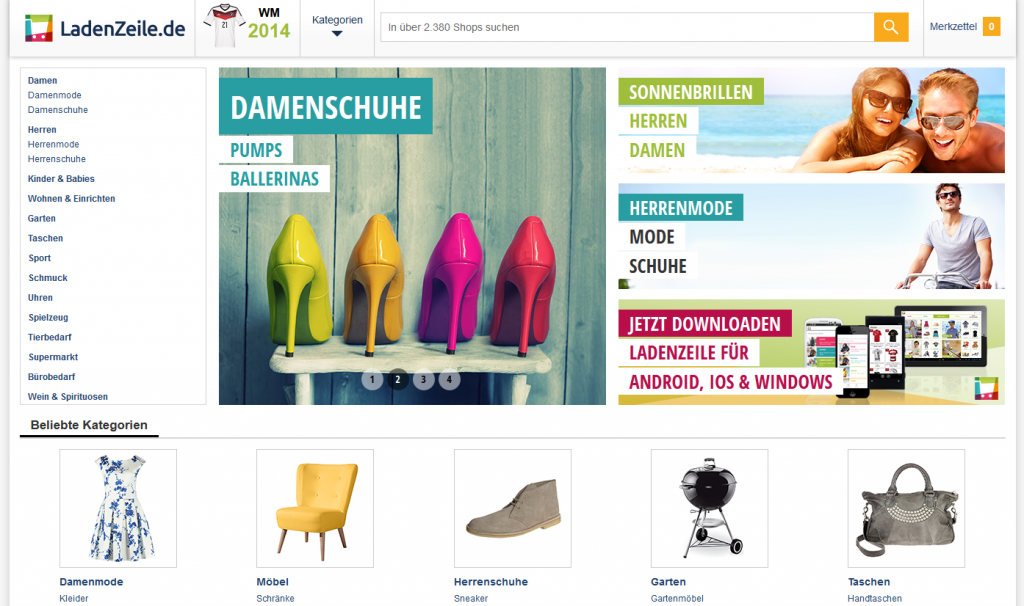Click ANDROID, IOS & WINDOWS banner line
The image size is (1024, 606).
tap(731, 381)
